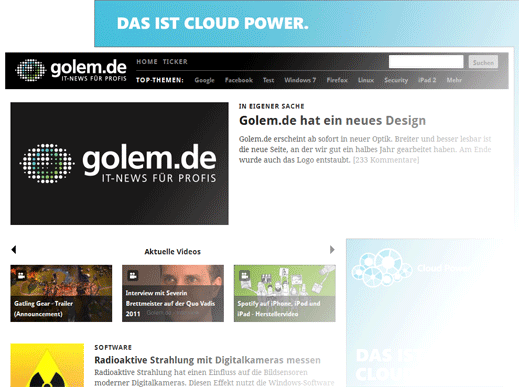This screenshot has width=519, height=387.
Task: Open headline Golem.de hat ein neues Design
Action: click(332, 120)
